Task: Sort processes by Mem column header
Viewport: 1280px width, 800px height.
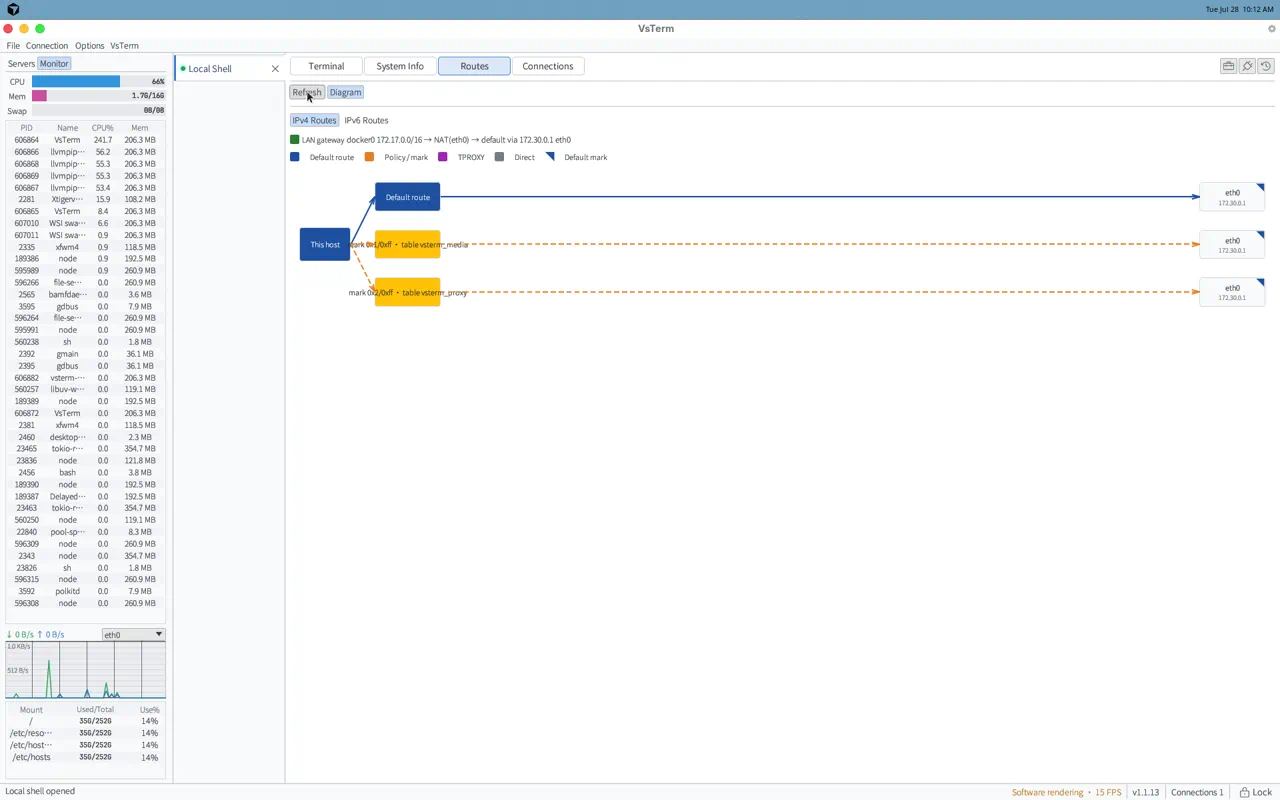Action: 139,128
